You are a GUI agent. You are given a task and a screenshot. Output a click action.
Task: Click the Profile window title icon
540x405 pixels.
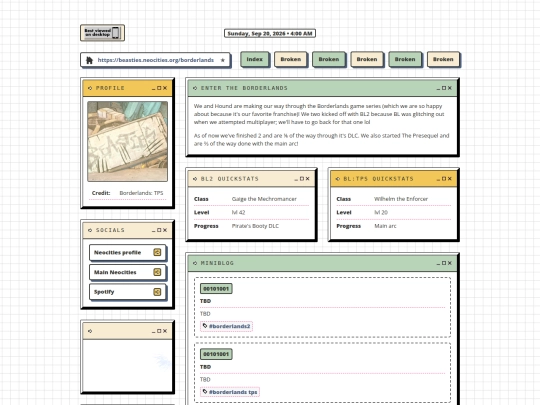90,88
